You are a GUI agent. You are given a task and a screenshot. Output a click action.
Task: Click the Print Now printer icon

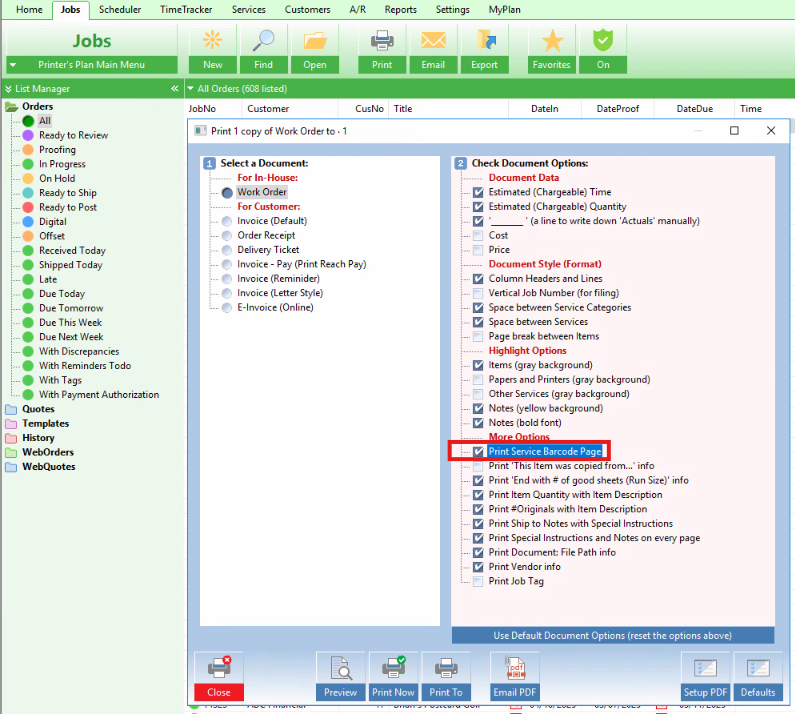[x=393, y=667]
